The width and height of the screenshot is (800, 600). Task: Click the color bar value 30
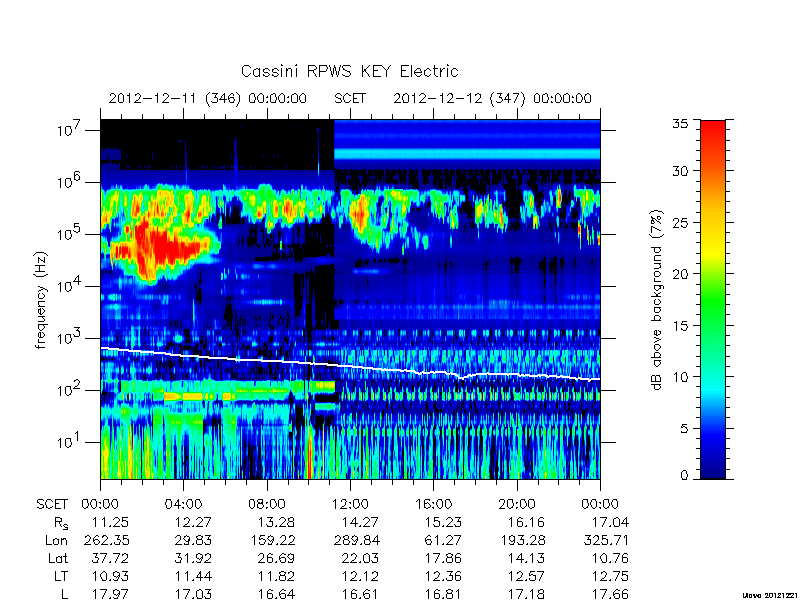click(680, 171)
